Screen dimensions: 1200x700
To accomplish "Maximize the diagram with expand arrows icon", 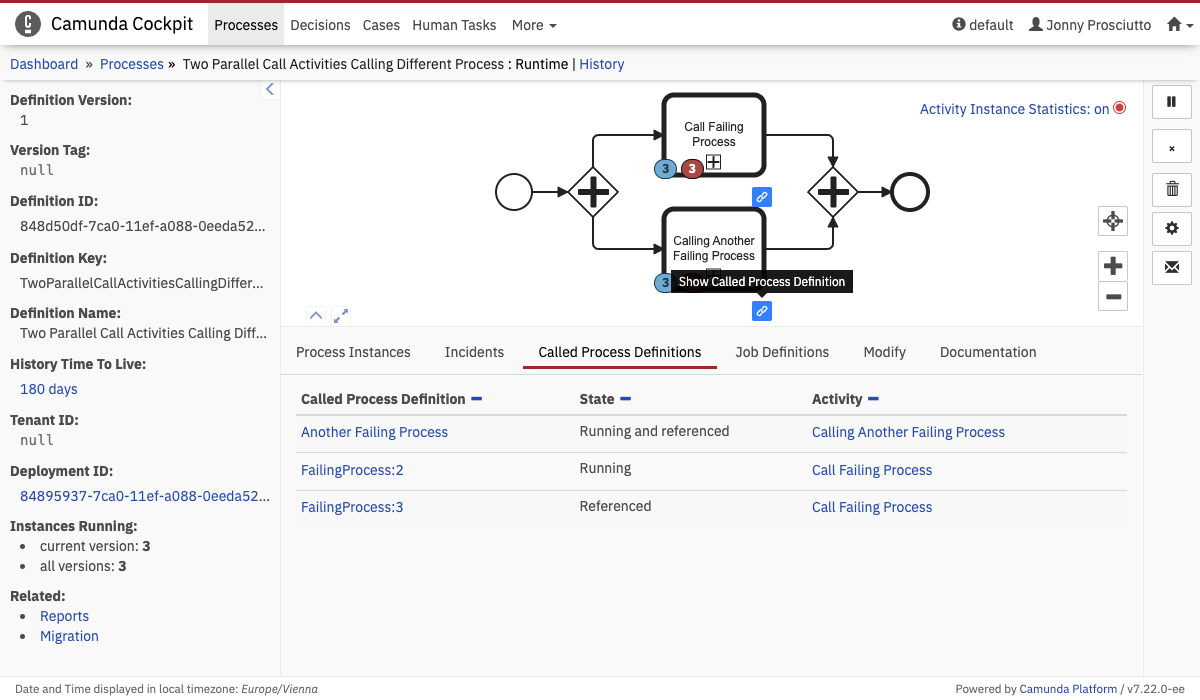I will click(x=341, y=315).
